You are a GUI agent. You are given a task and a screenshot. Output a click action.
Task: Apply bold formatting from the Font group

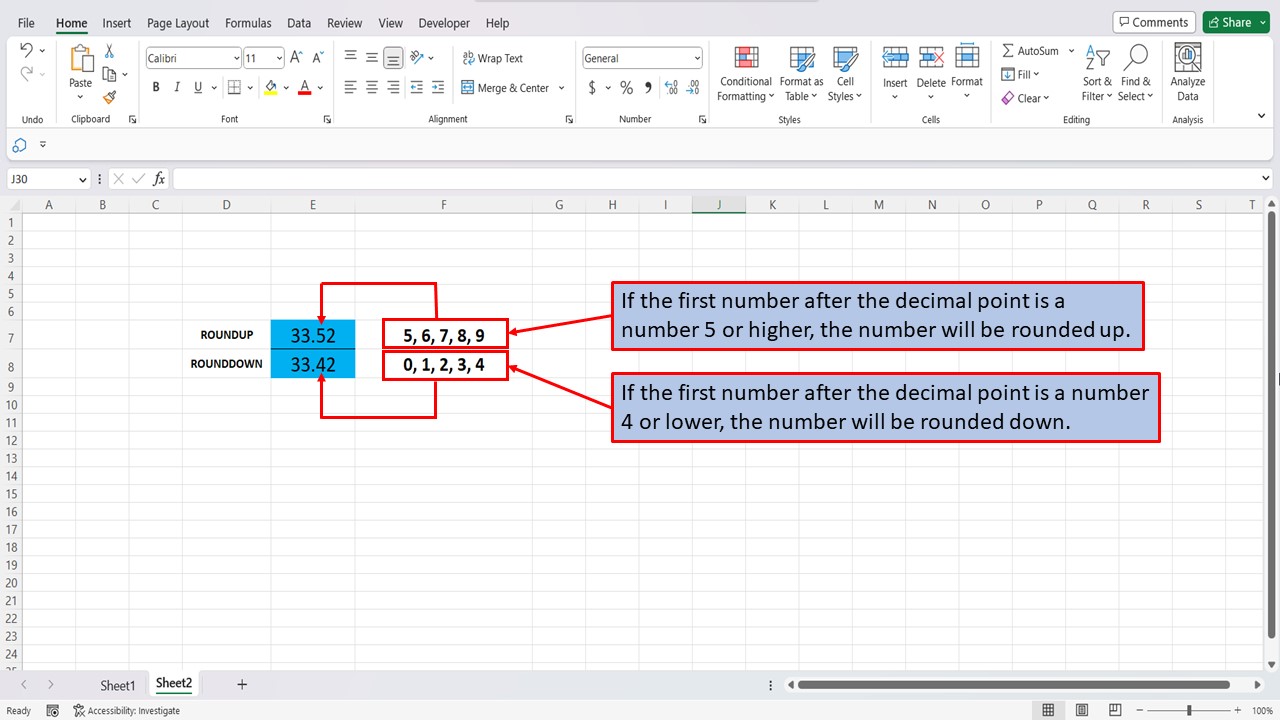[155, 87]
